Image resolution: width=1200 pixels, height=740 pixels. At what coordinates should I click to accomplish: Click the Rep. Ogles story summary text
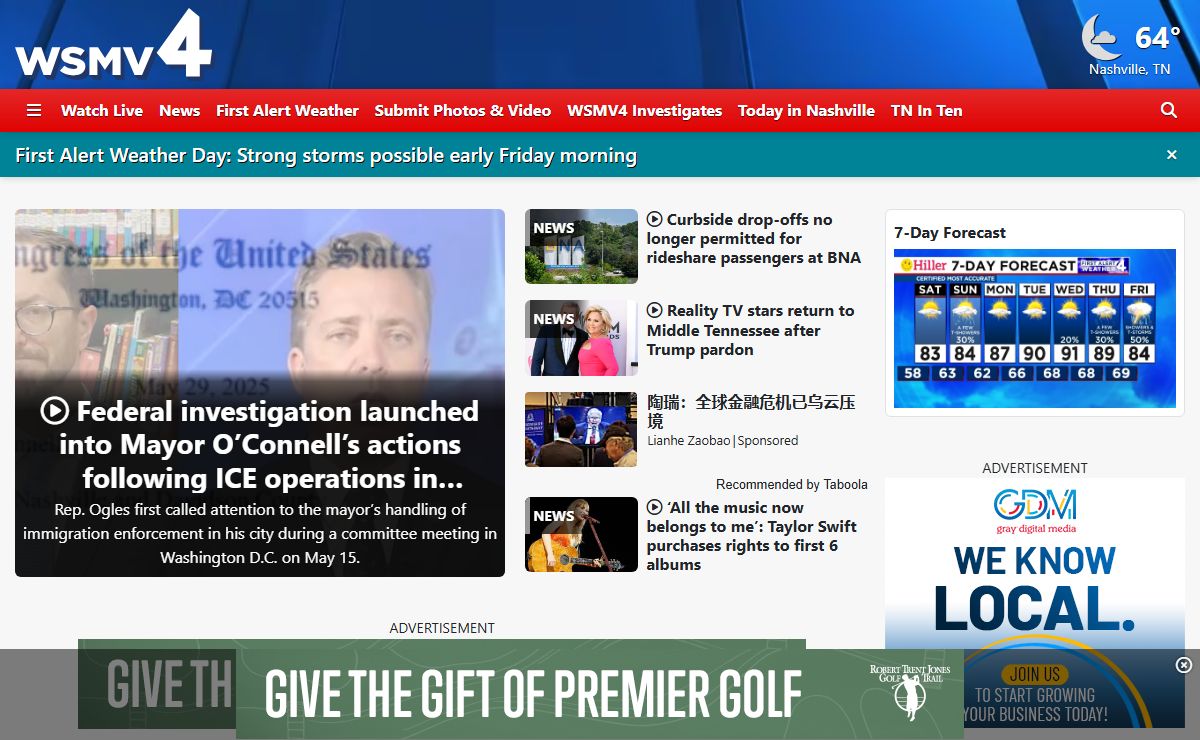(x=260, y=534)
